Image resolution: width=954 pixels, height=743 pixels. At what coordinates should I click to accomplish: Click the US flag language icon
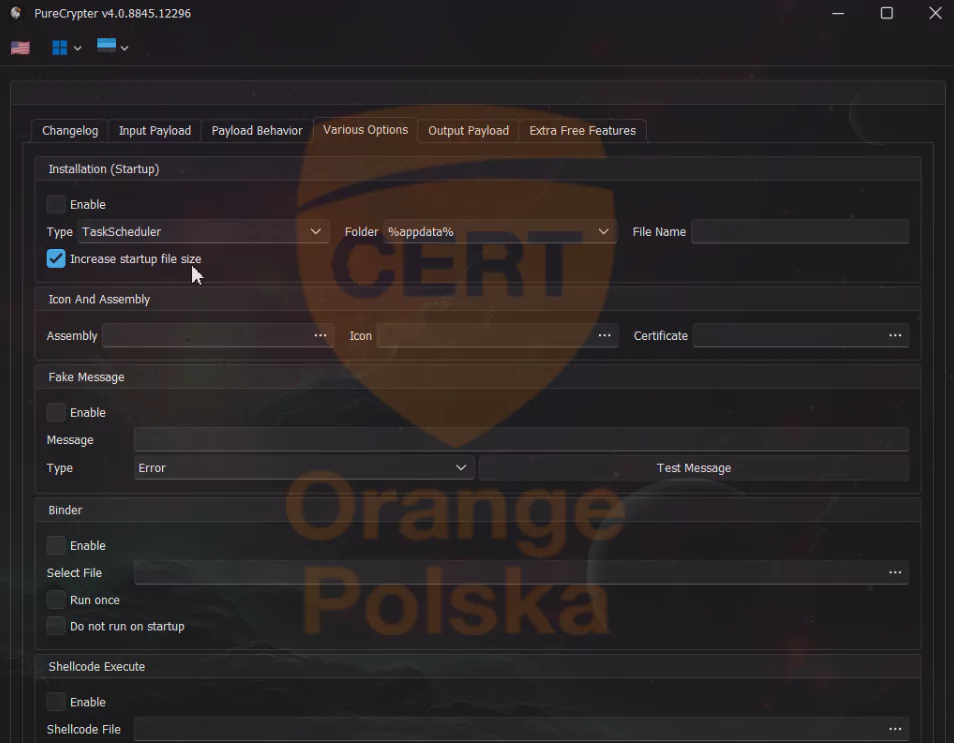[20, 47]
